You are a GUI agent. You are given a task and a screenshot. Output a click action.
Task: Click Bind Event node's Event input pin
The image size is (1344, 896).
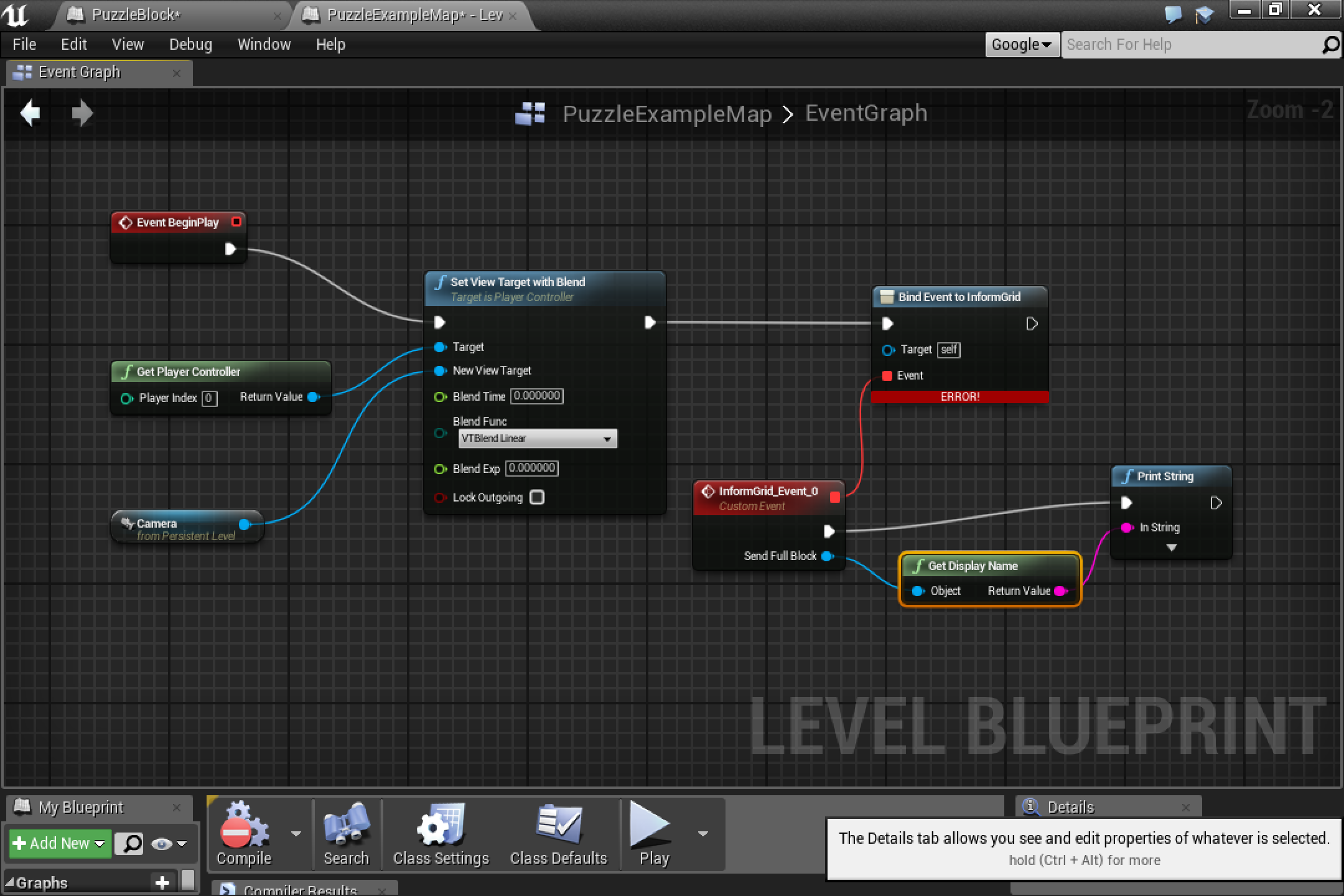887,375
